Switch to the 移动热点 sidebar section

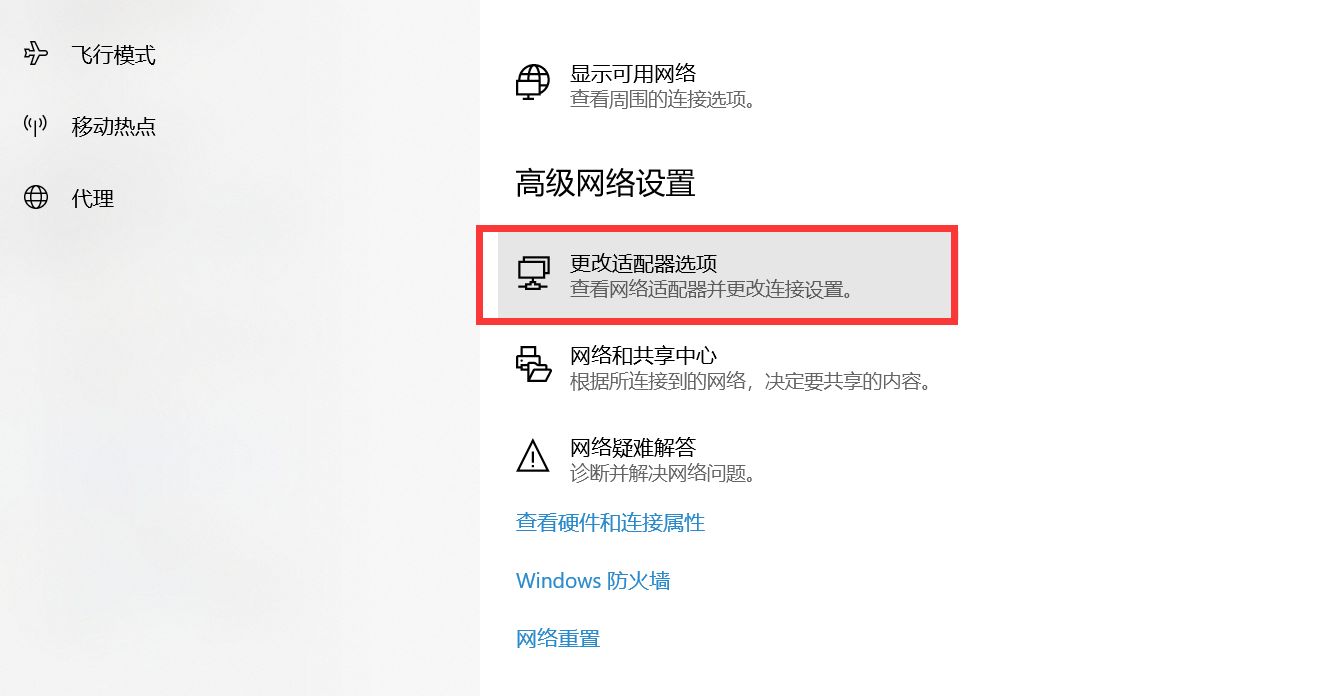(x=240, y=126)
